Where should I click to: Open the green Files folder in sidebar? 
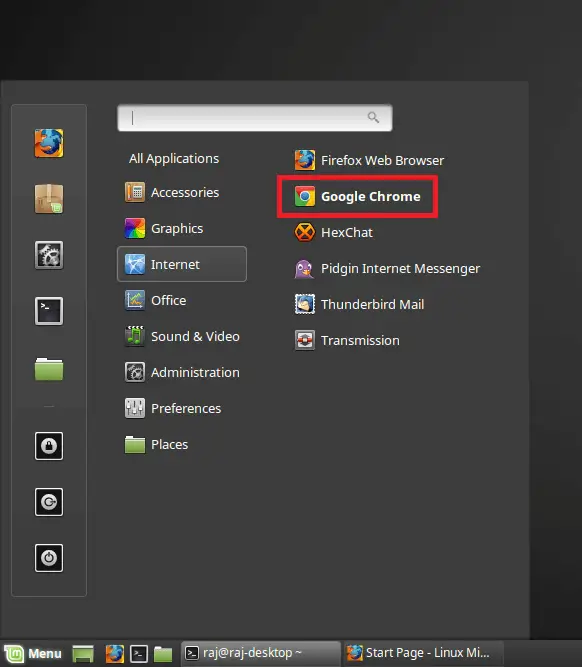(x=49, y=368)
